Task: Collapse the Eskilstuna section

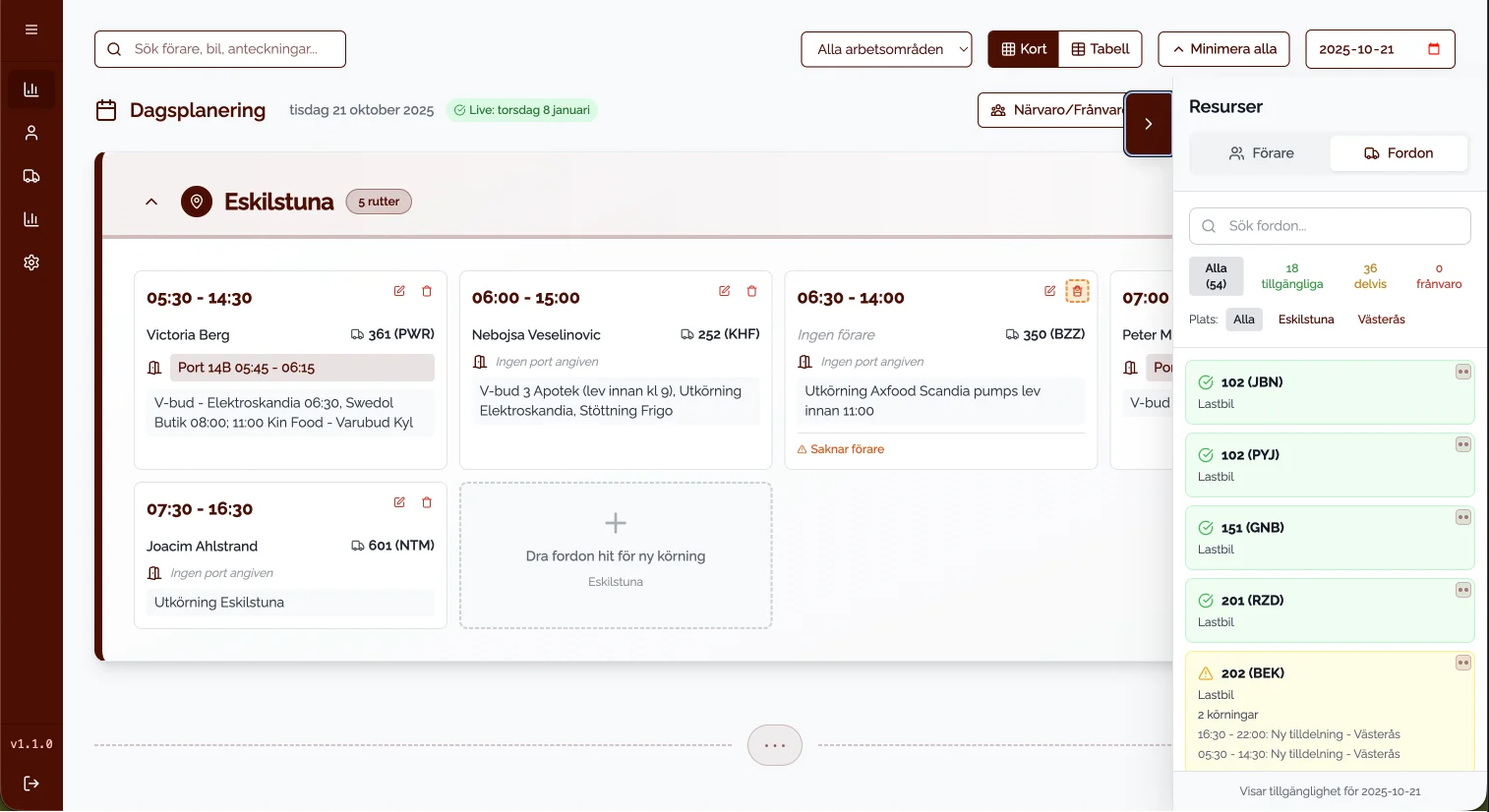Action: point(151,202)
